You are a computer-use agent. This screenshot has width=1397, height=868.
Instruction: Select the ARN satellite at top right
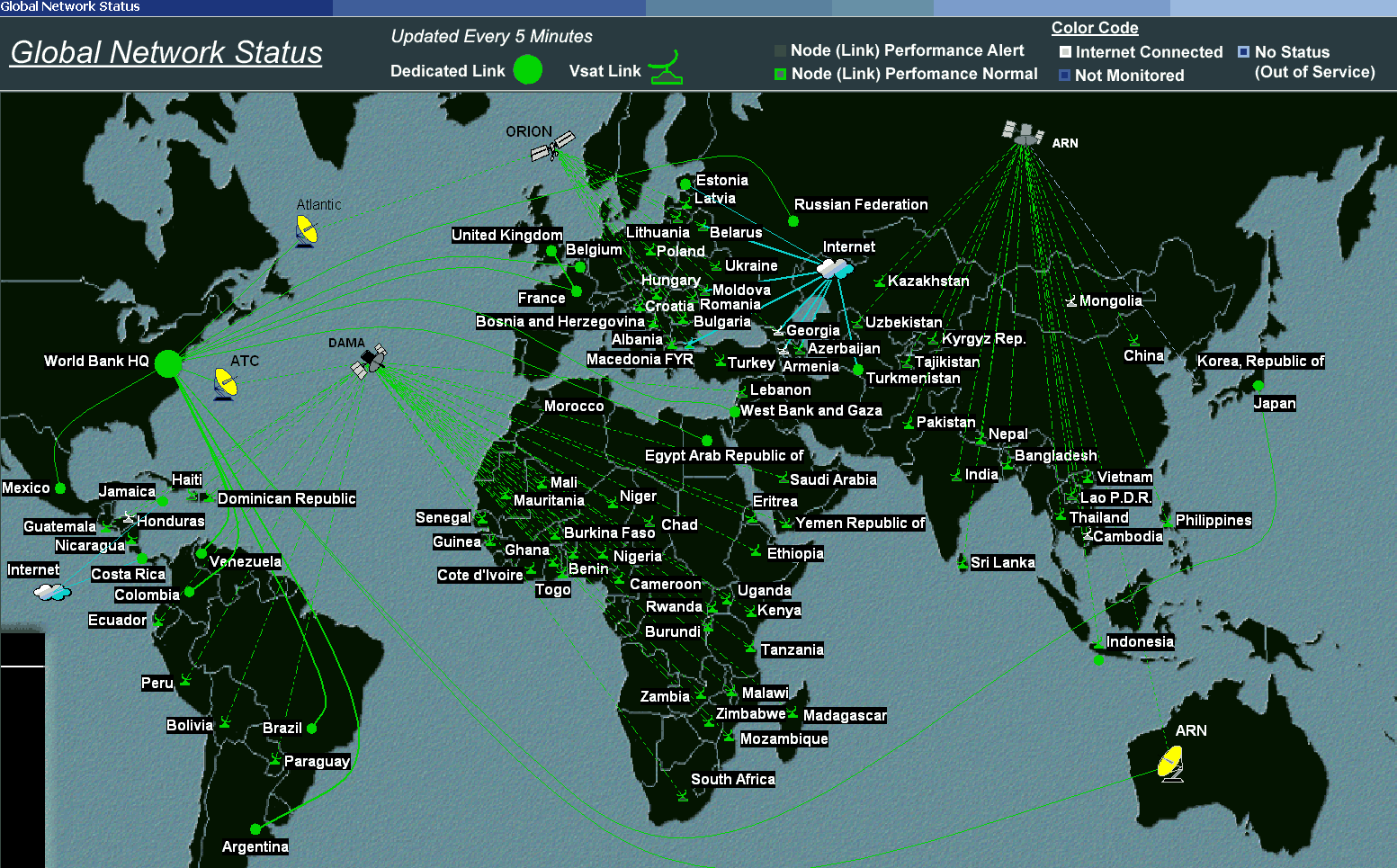point(1023,134)
